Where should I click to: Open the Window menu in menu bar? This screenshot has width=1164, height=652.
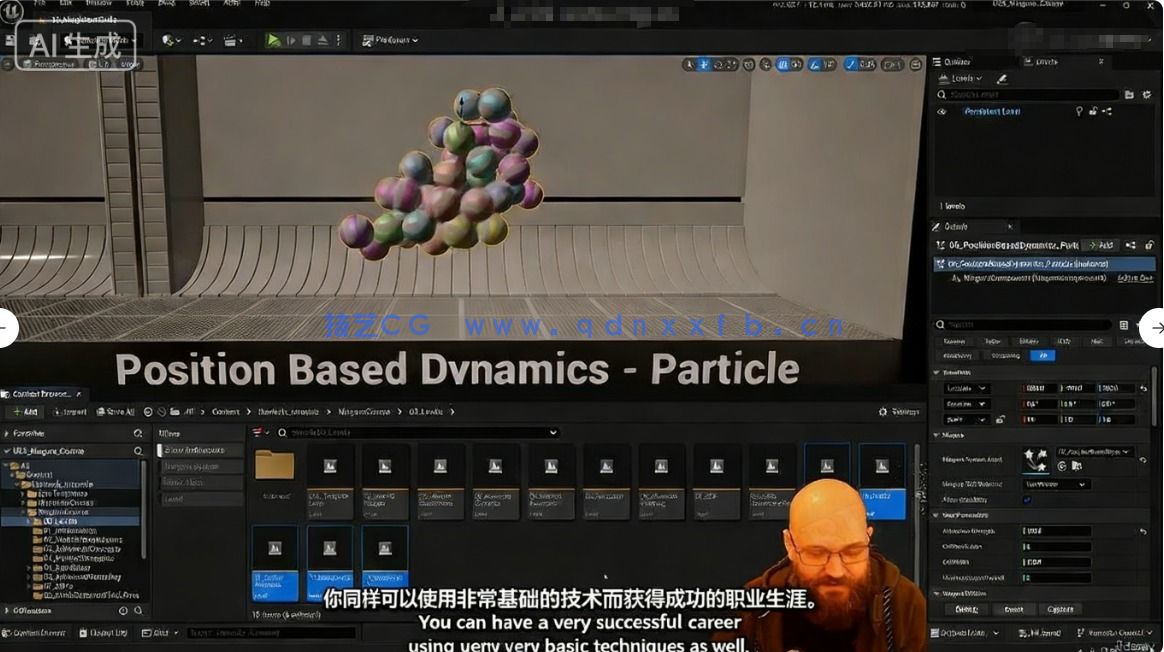tap(98, 5)
